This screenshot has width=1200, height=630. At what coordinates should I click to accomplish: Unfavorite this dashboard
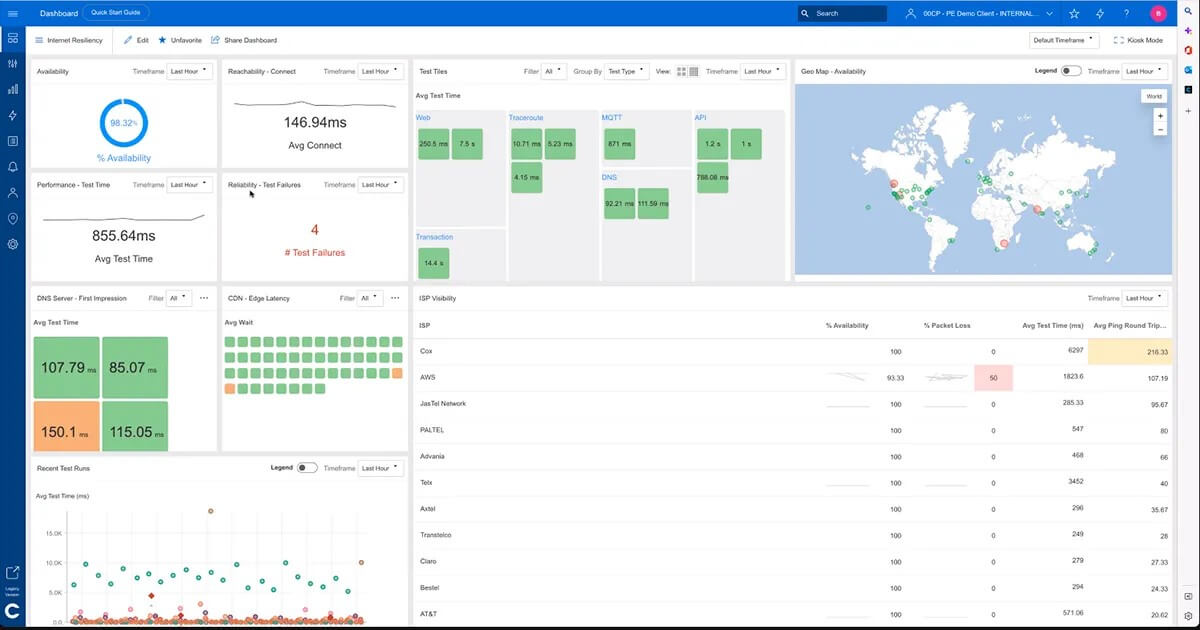coord(176,40)
